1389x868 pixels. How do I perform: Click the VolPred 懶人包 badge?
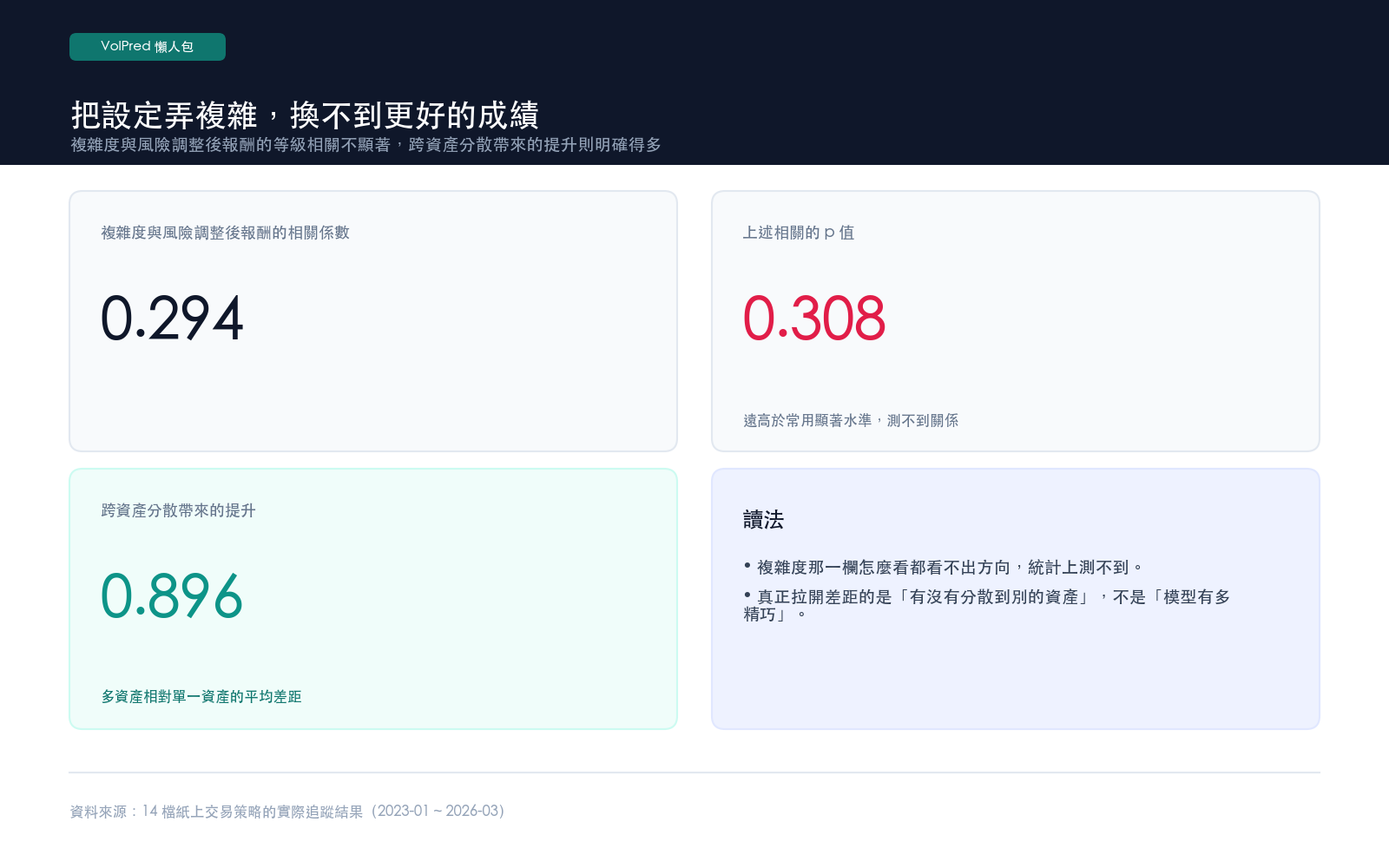[x=148, y=47]
